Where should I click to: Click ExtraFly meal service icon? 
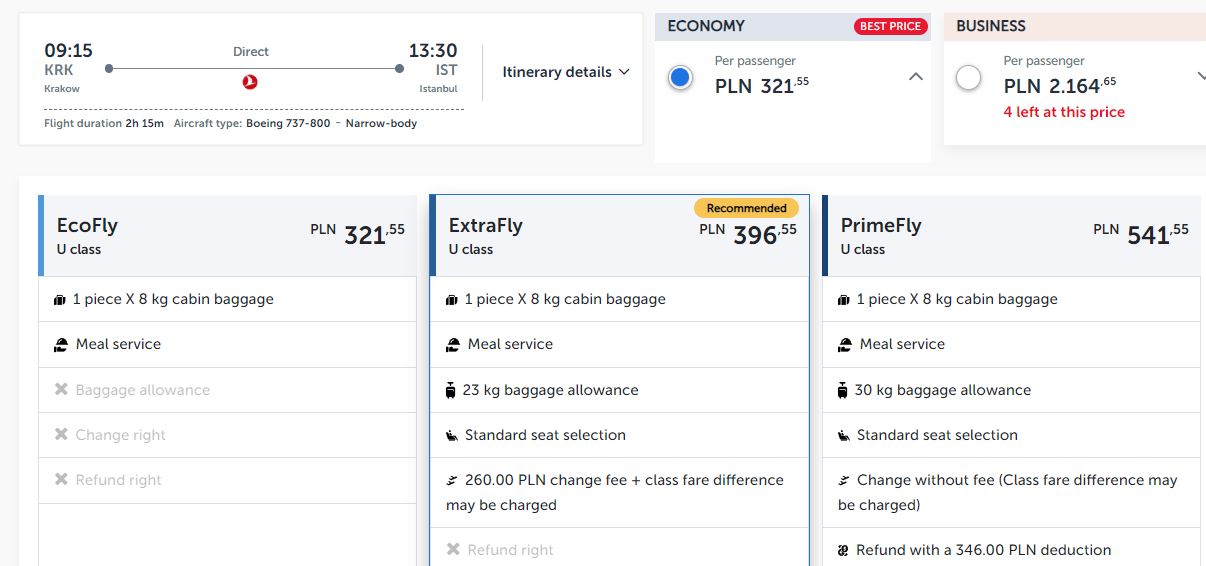pos(453,345)
